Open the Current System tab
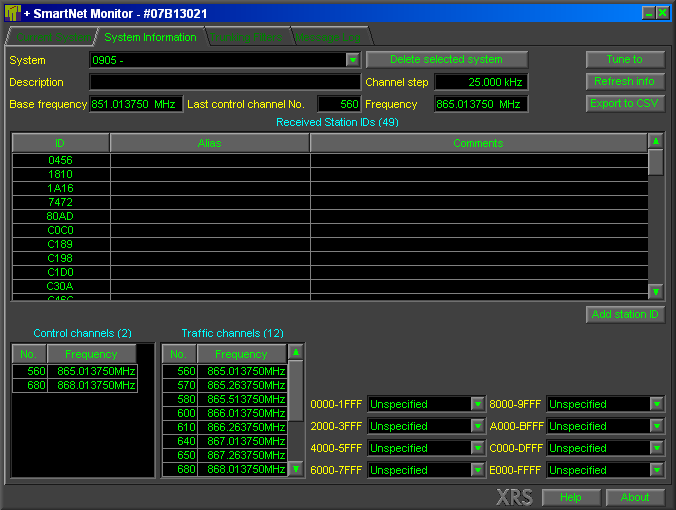 51,37
